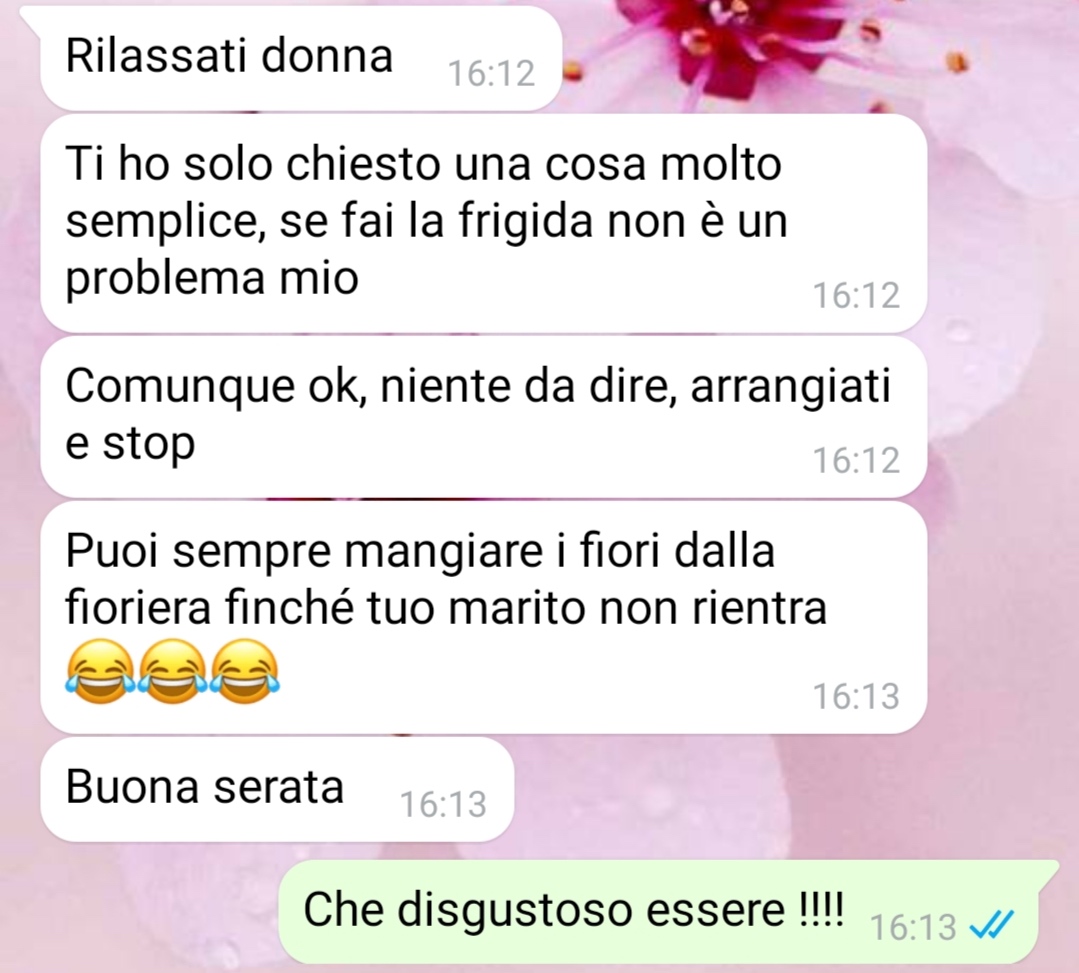Click the third laughing-crying emoji
1079x973 pixels.
[244, 672]
